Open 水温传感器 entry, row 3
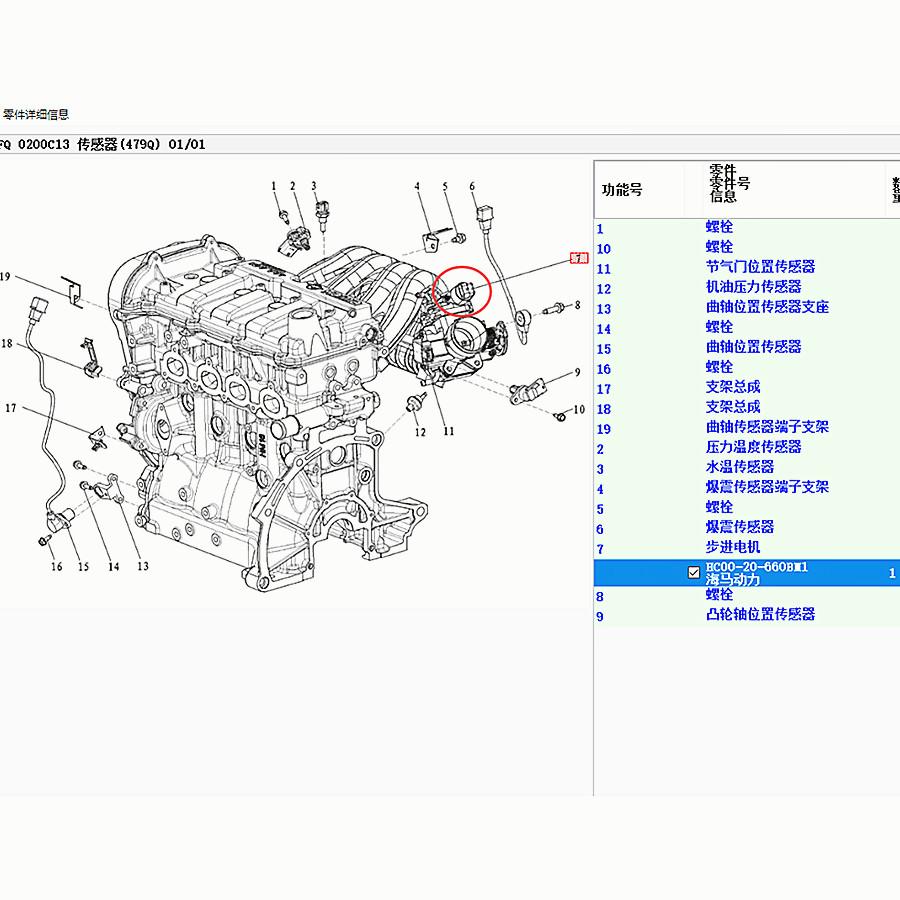 click(747, 468)
